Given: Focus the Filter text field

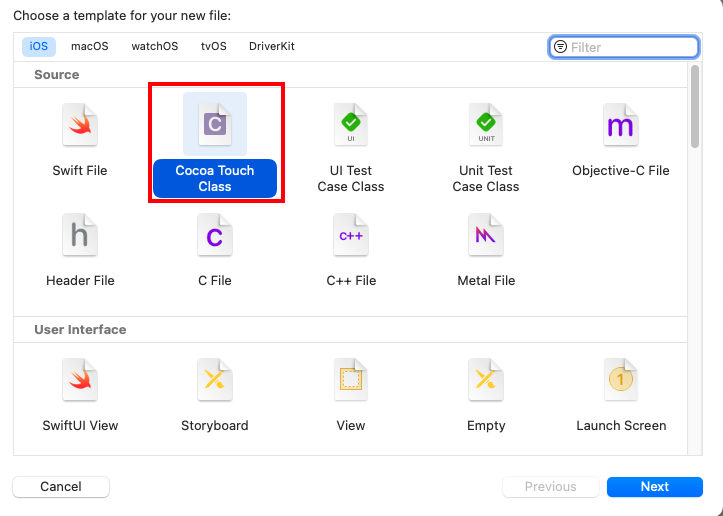Looking at the screenshot, I should [x=623, y=47].
